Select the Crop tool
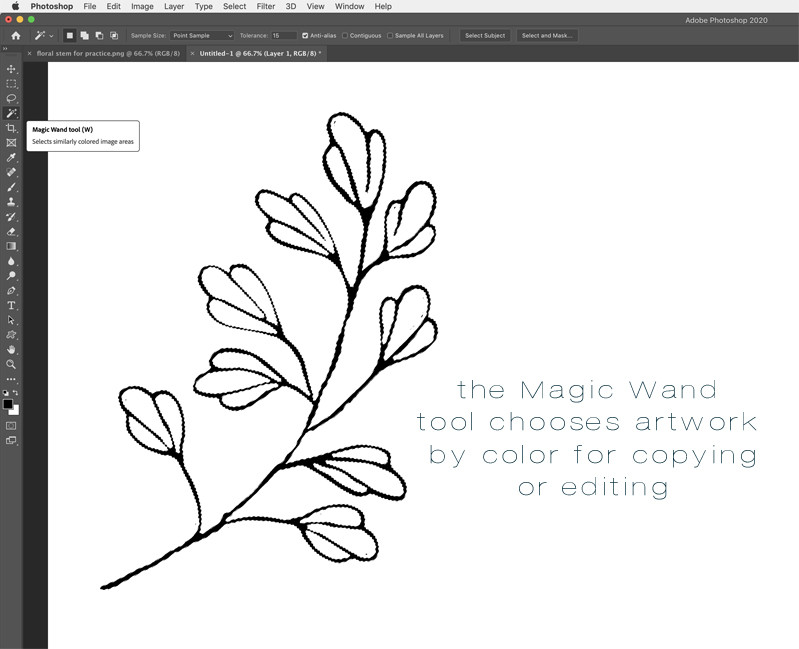 (11, 128)
